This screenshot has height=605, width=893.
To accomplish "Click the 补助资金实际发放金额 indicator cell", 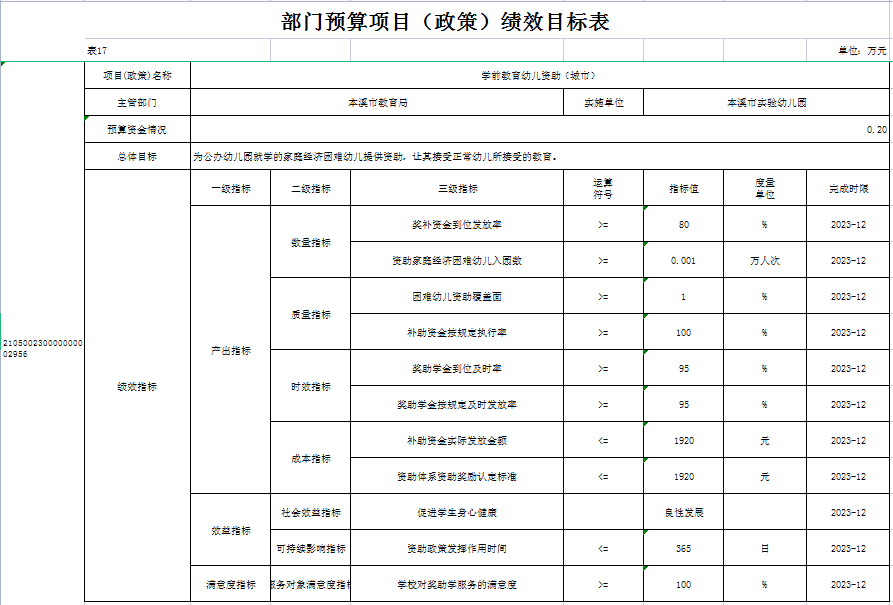I will pyautogui.click(x=457, y=440).
